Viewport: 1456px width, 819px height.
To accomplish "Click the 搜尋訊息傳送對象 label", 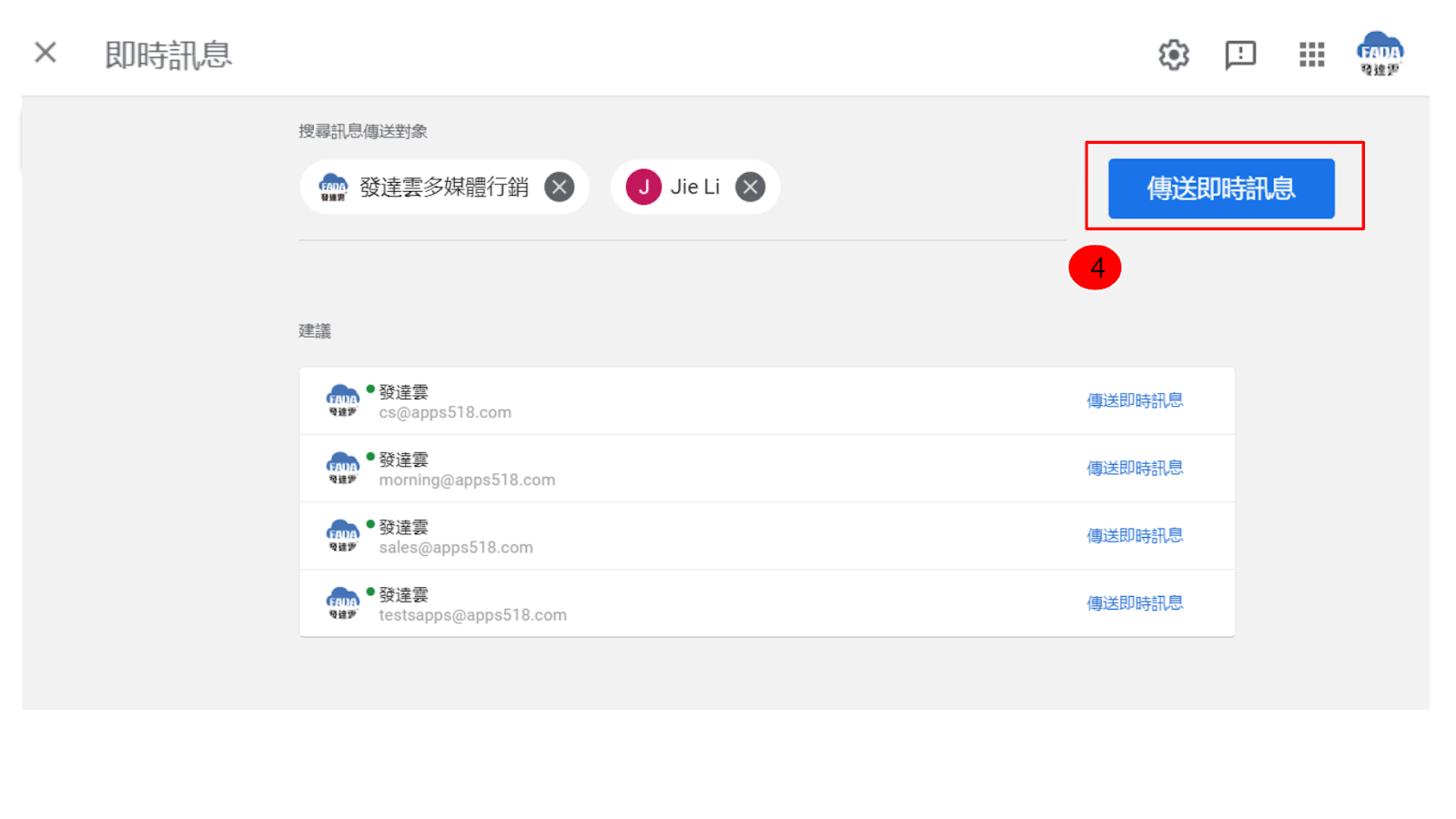I will click(363, 131).
